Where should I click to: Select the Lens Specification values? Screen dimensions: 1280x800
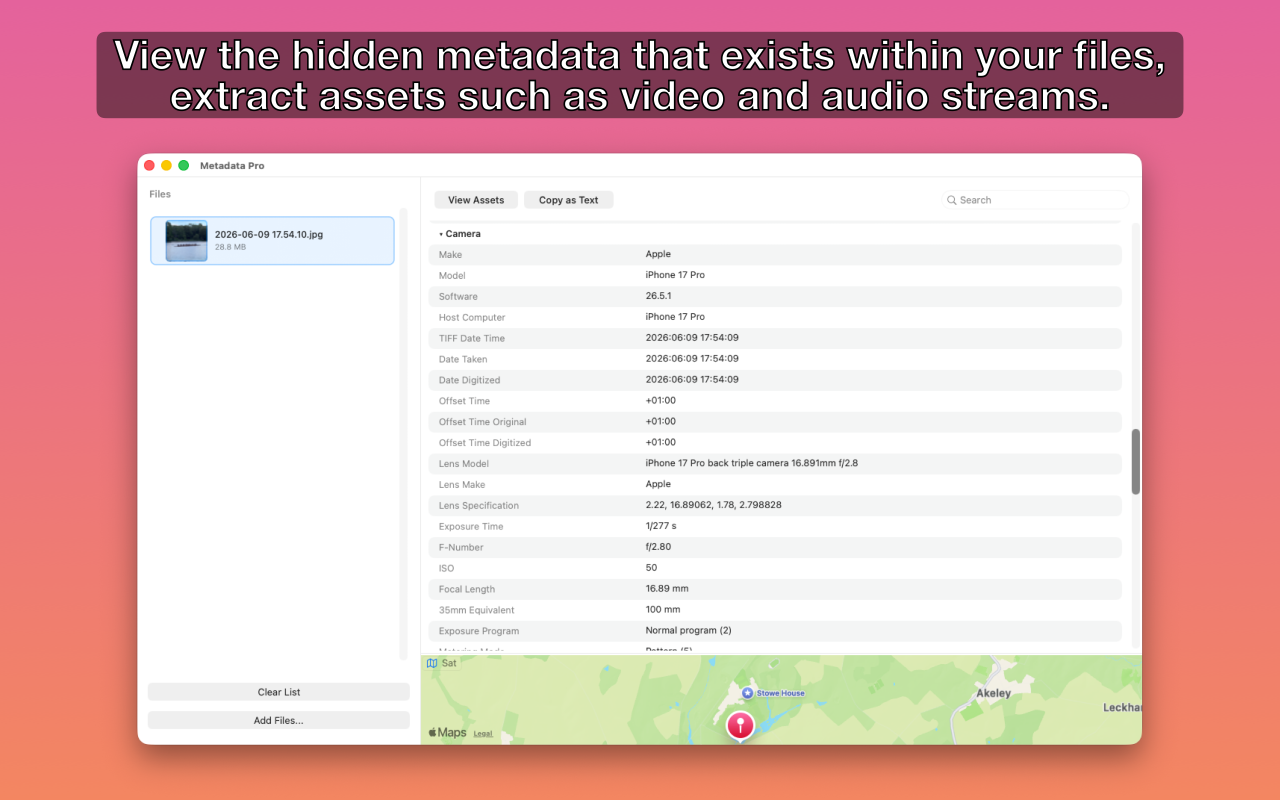[714, 505]
